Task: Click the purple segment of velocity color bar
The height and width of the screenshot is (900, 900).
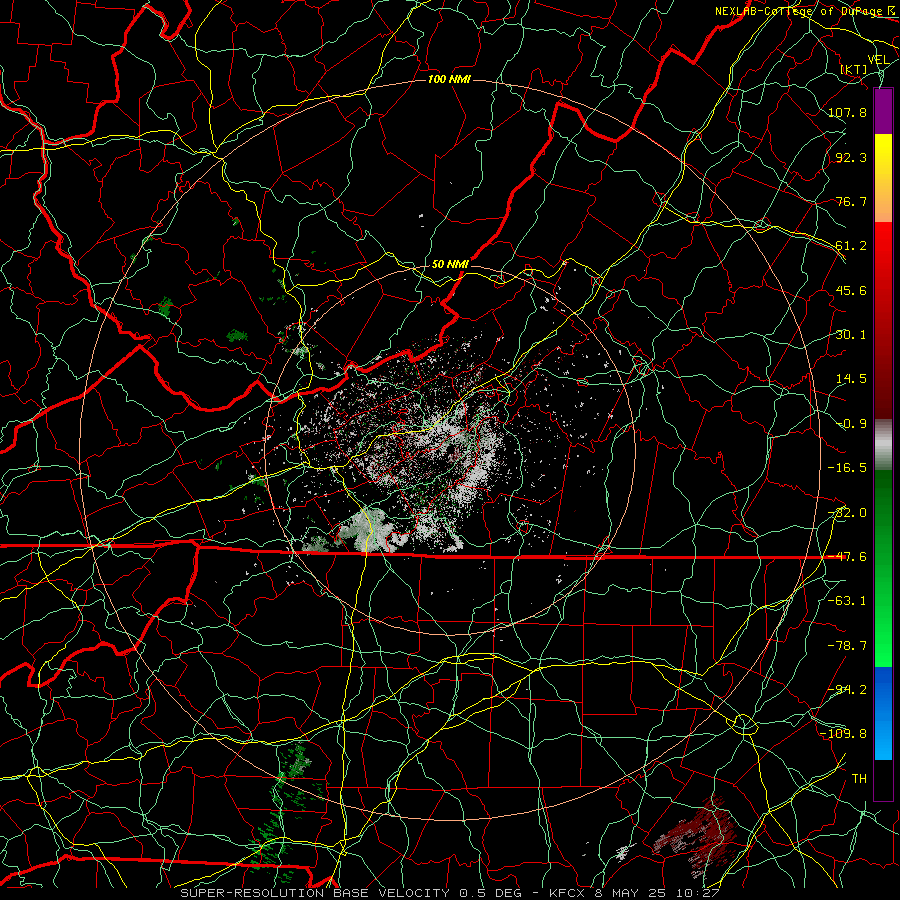Action: pos(883,111)
